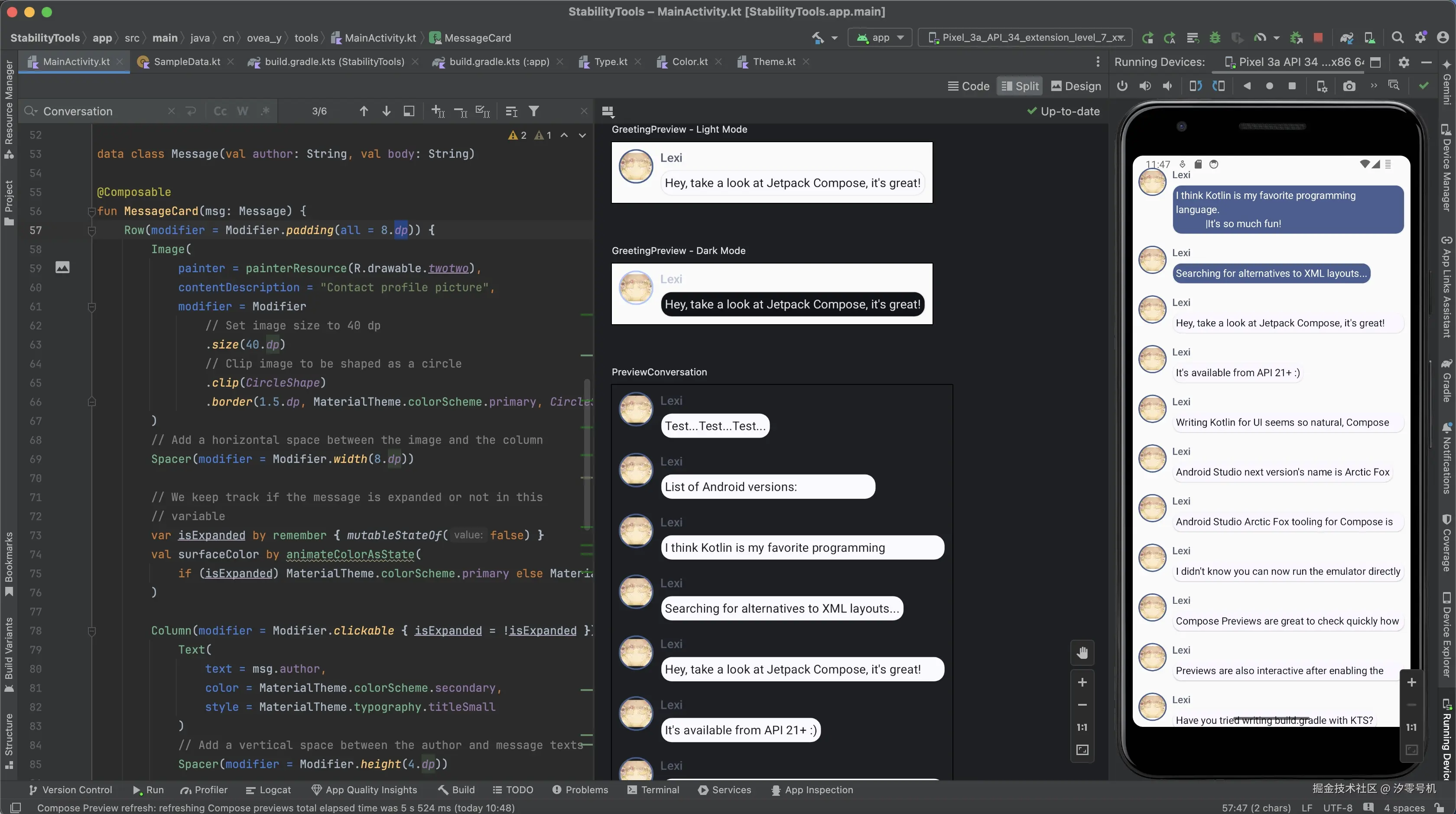Toggle regex search option
Viewport: 1456px width, 814px height.
[265, 111]
